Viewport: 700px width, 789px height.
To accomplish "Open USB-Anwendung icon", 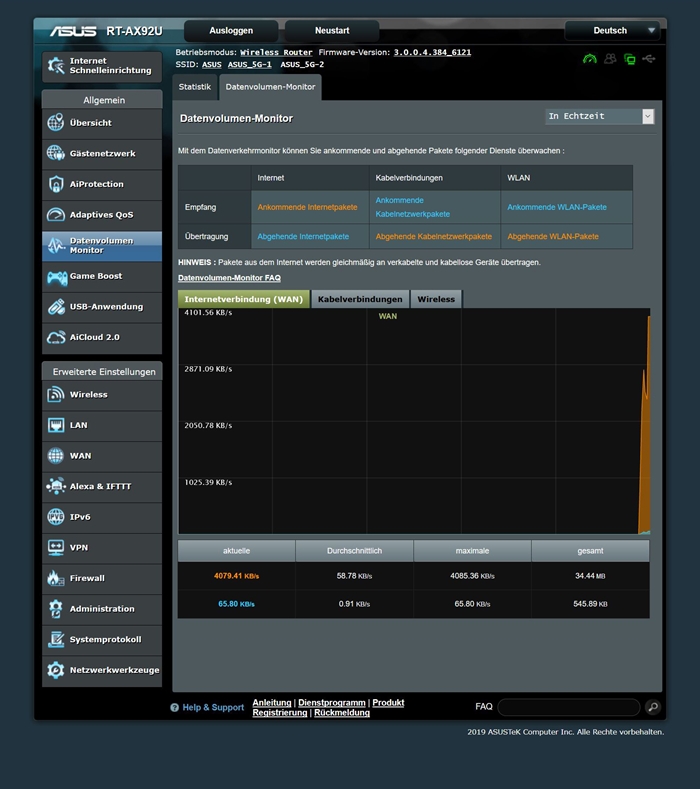I will pos(55,306).
